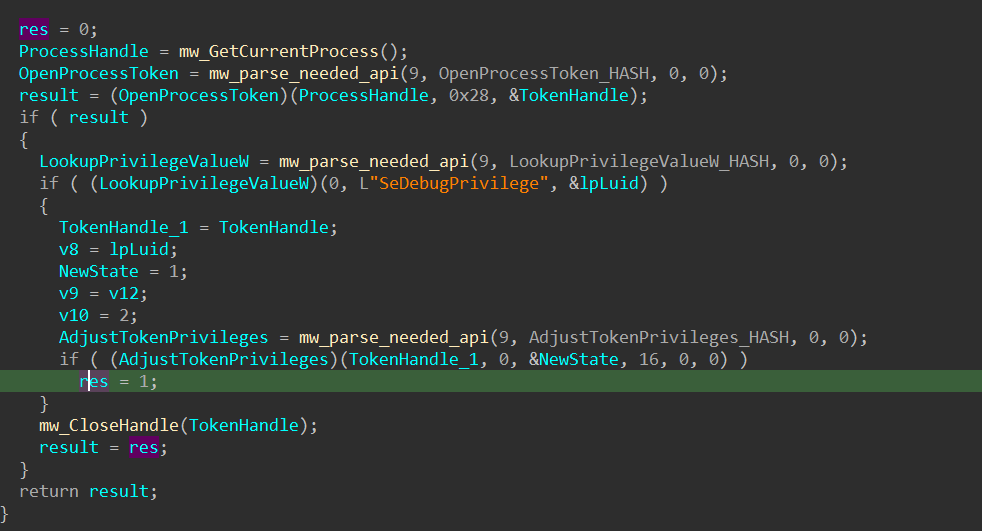Select the v8 variable assigned lpLuid
The width and height of the screenshot is (982, 531).
[68, 249]
